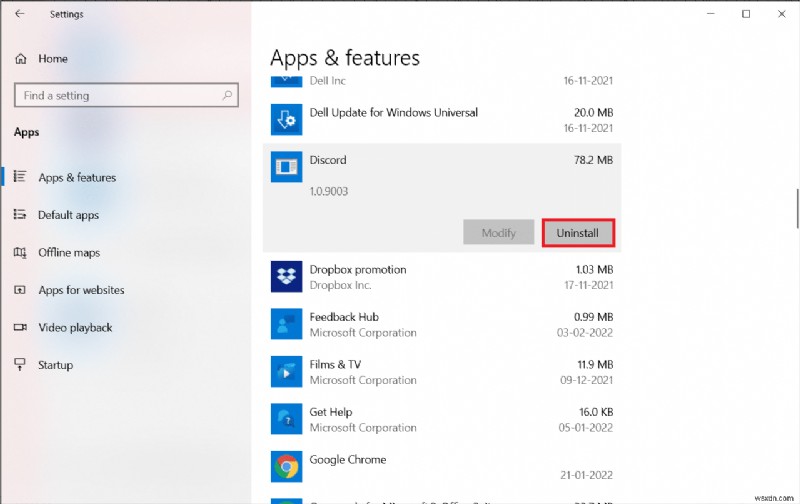Click the Films & TV icon
The image size is (800, 504).
click(x=286, y=371)
